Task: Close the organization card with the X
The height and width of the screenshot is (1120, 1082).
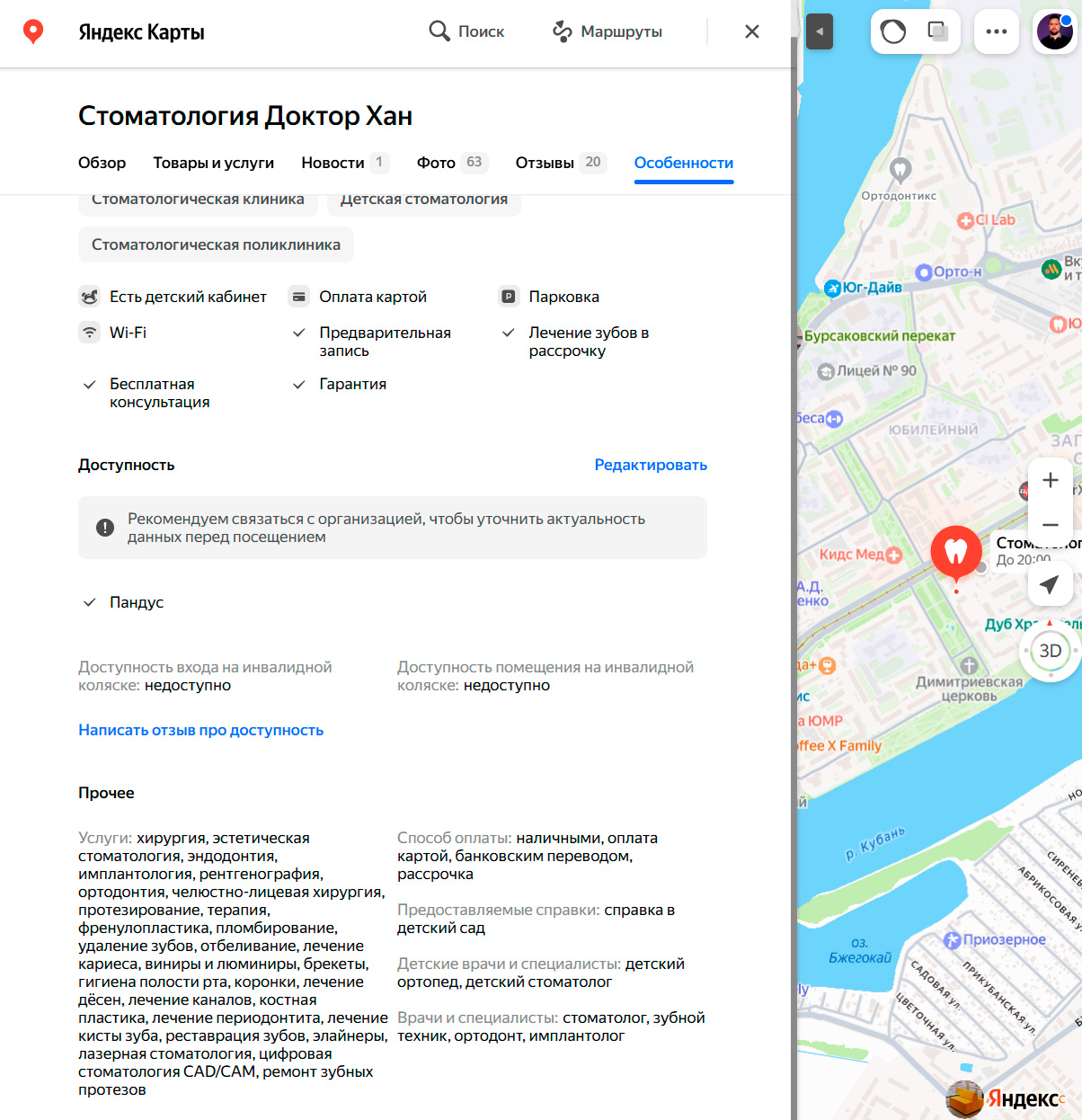Action: point(752,31)
